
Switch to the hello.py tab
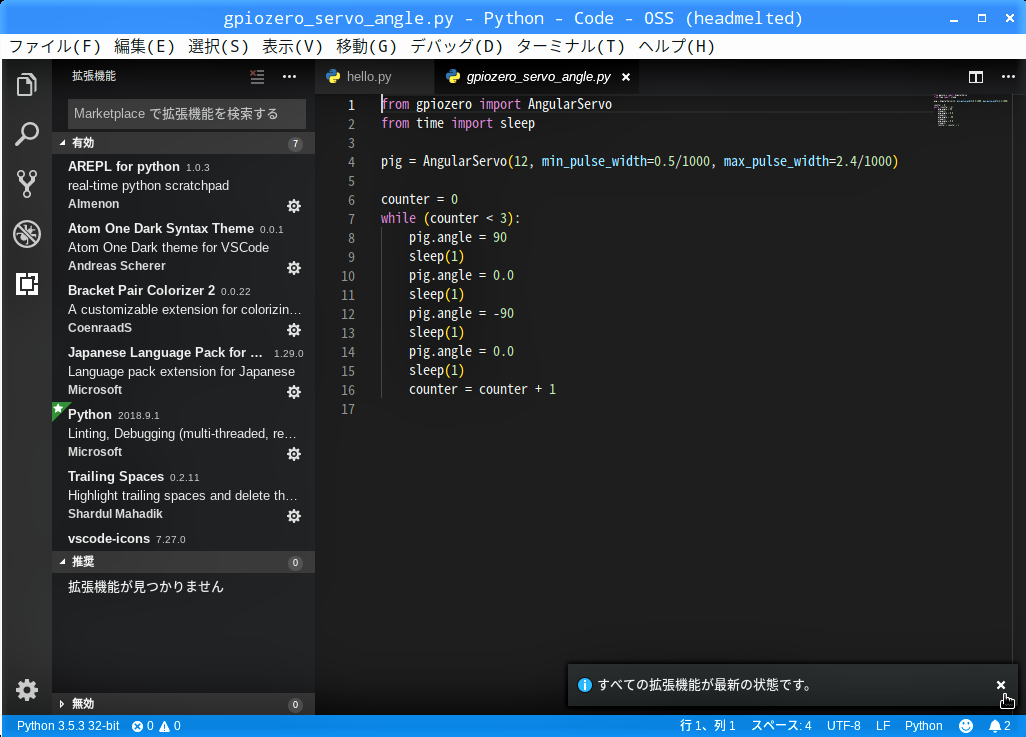[374, 77]
